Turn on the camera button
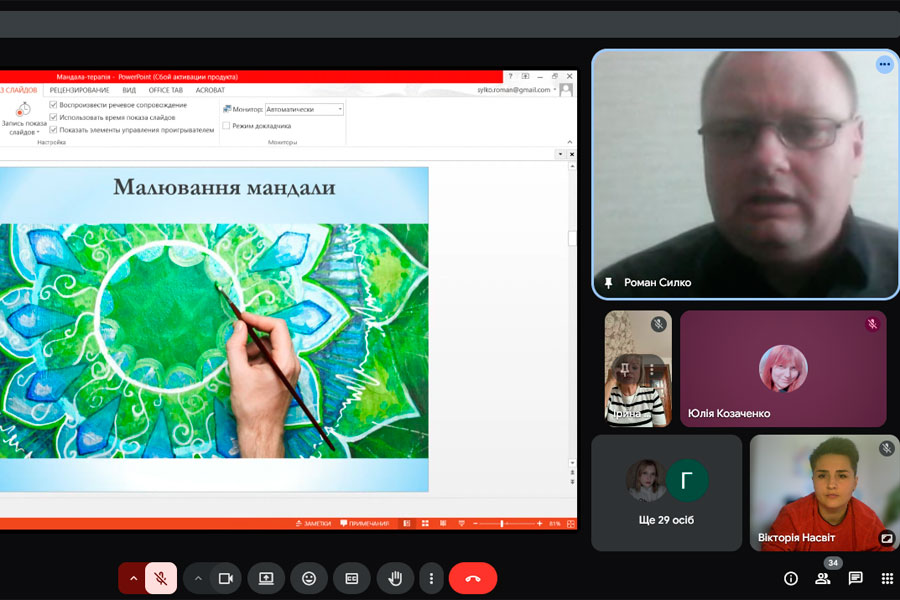 pos(226,578)
